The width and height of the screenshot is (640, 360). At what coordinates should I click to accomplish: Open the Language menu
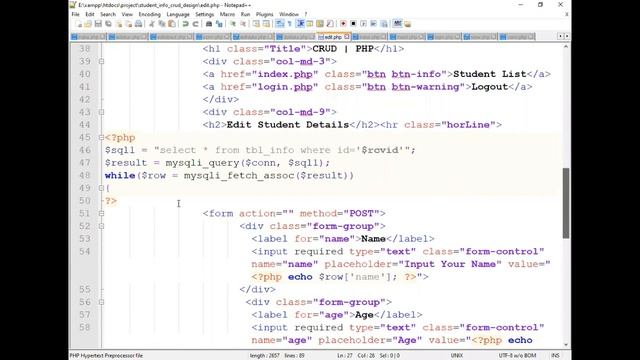(178, 14)
